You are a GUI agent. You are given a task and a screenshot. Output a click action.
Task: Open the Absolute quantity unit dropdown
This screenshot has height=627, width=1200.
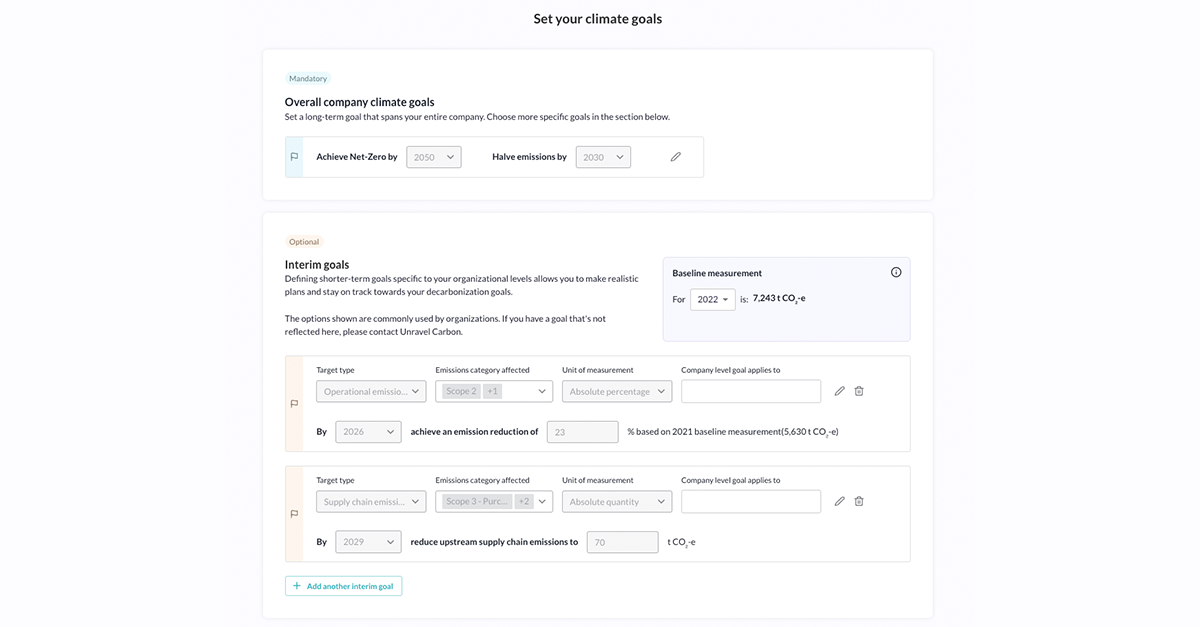coord(617,501)
